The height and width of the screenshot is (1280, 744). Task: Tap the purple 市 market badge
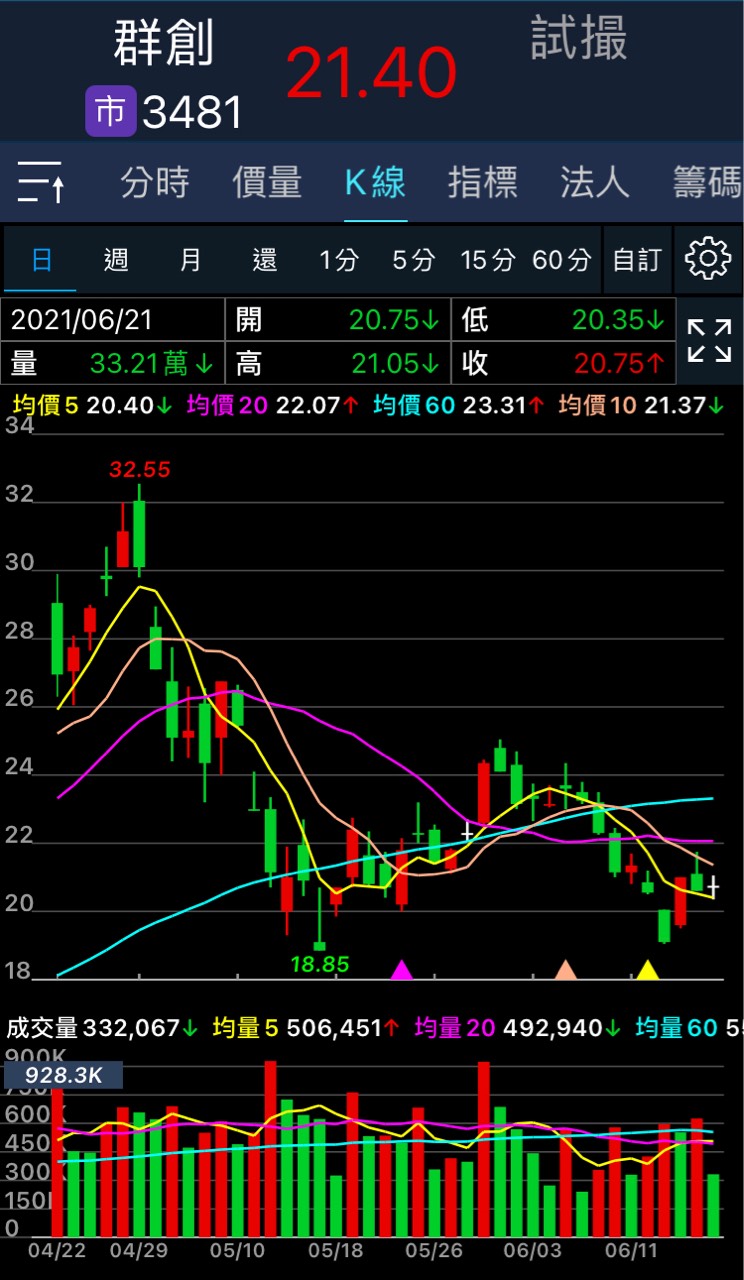coord(110,112)
